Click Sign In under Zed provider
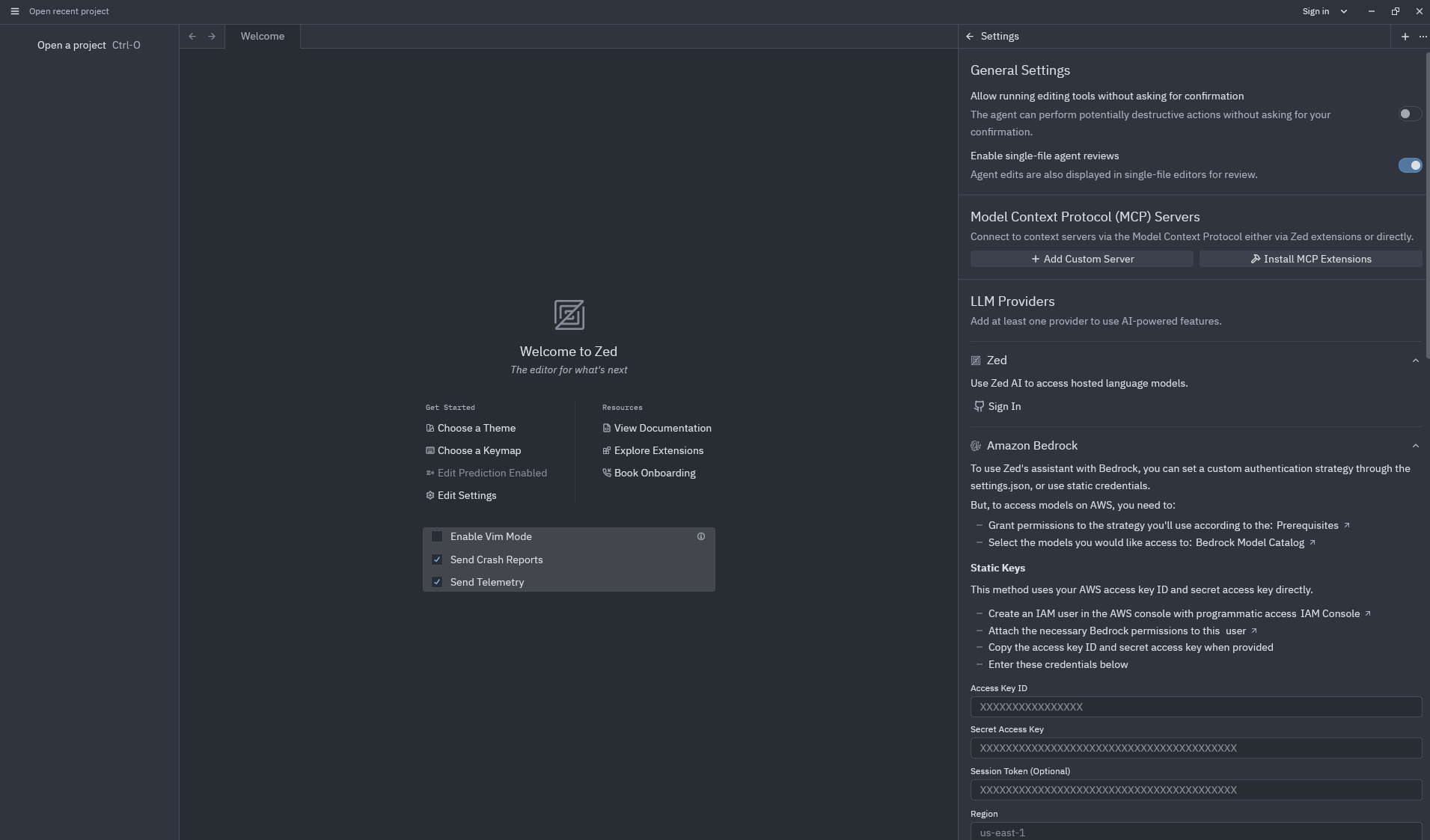Viewport: 1430px width, 840px height. point(997,406)
